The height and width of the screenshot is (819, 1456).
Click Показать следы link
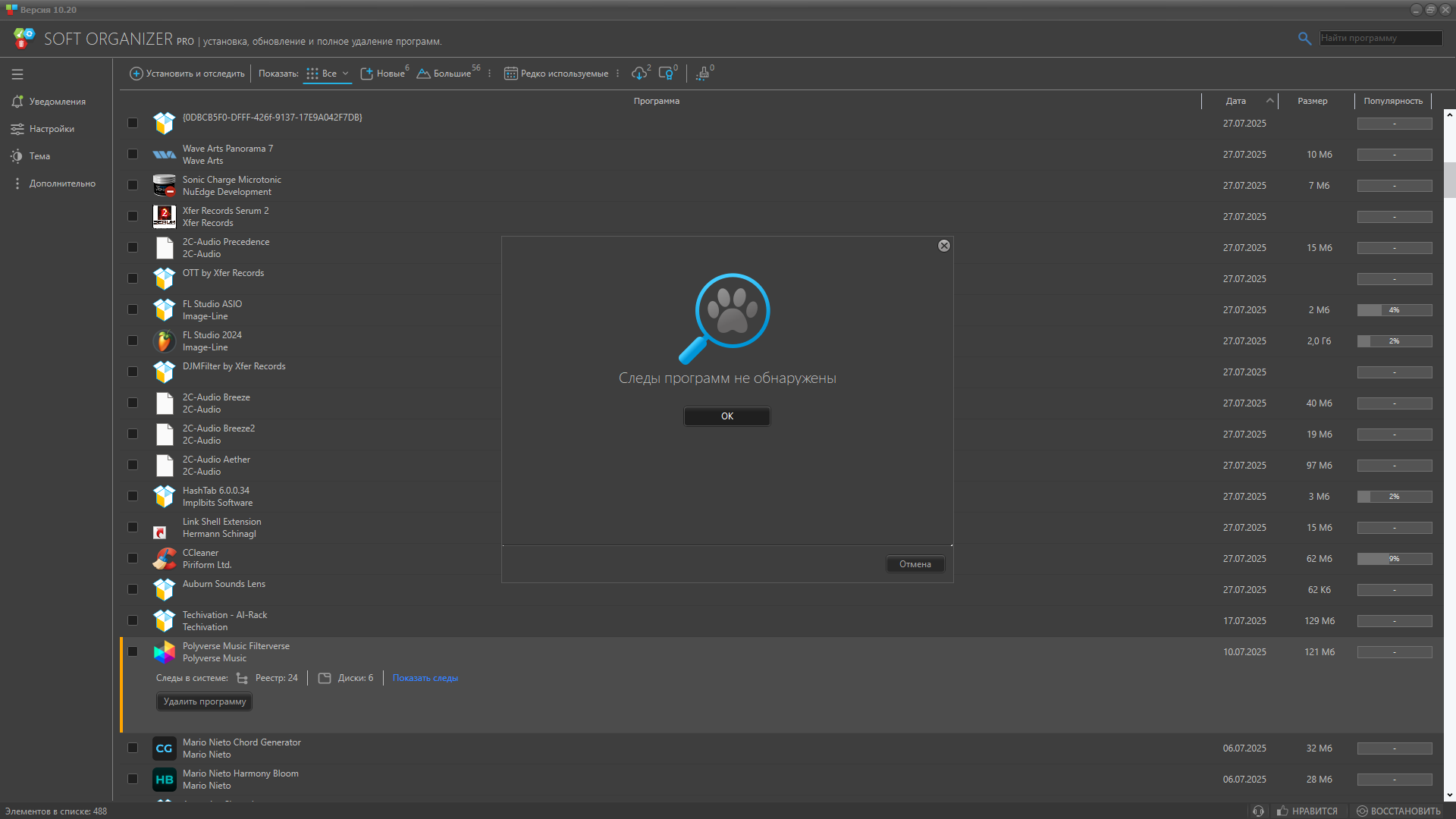[x=425, y=678]
